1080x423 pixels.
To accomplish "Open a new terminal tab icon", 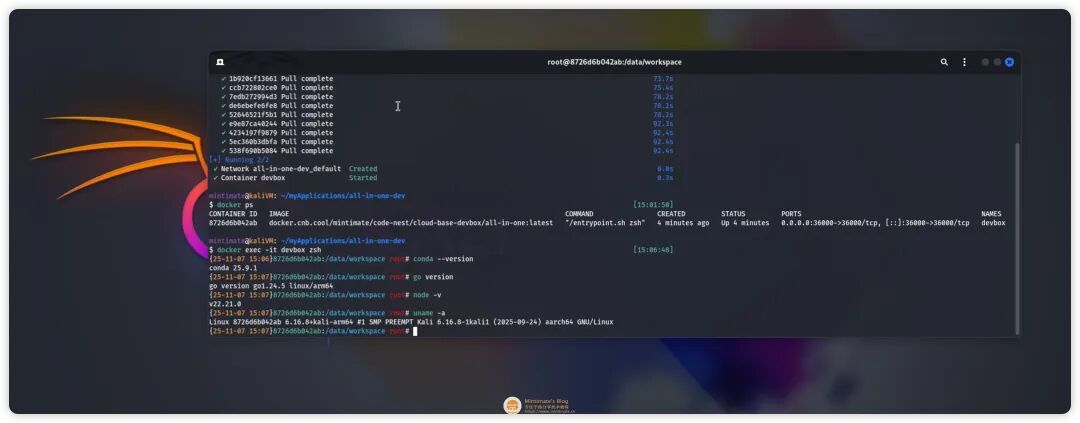I will click(x=220, y=62).
